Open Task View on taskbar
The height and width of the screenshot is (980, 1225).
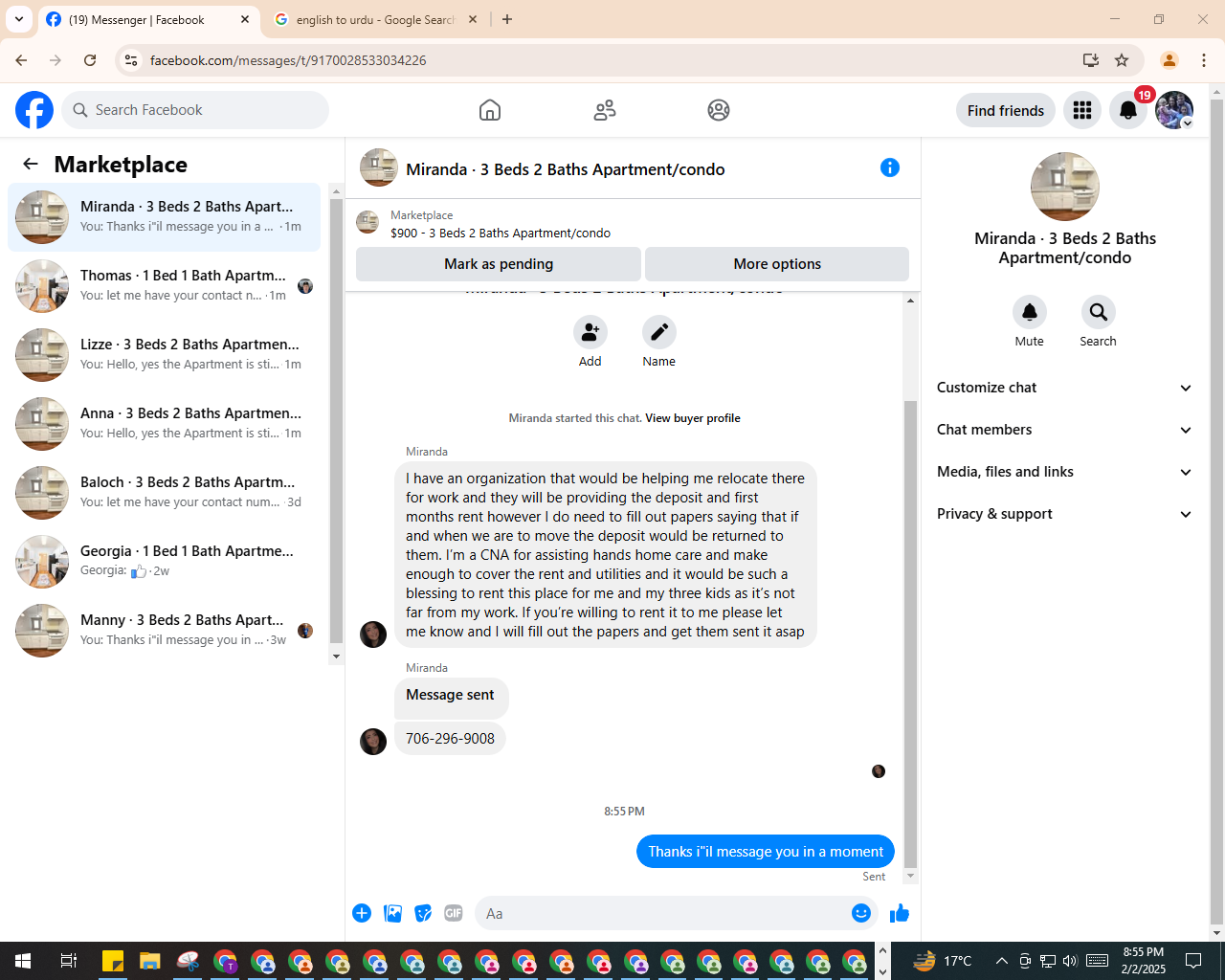pos(68,961)
